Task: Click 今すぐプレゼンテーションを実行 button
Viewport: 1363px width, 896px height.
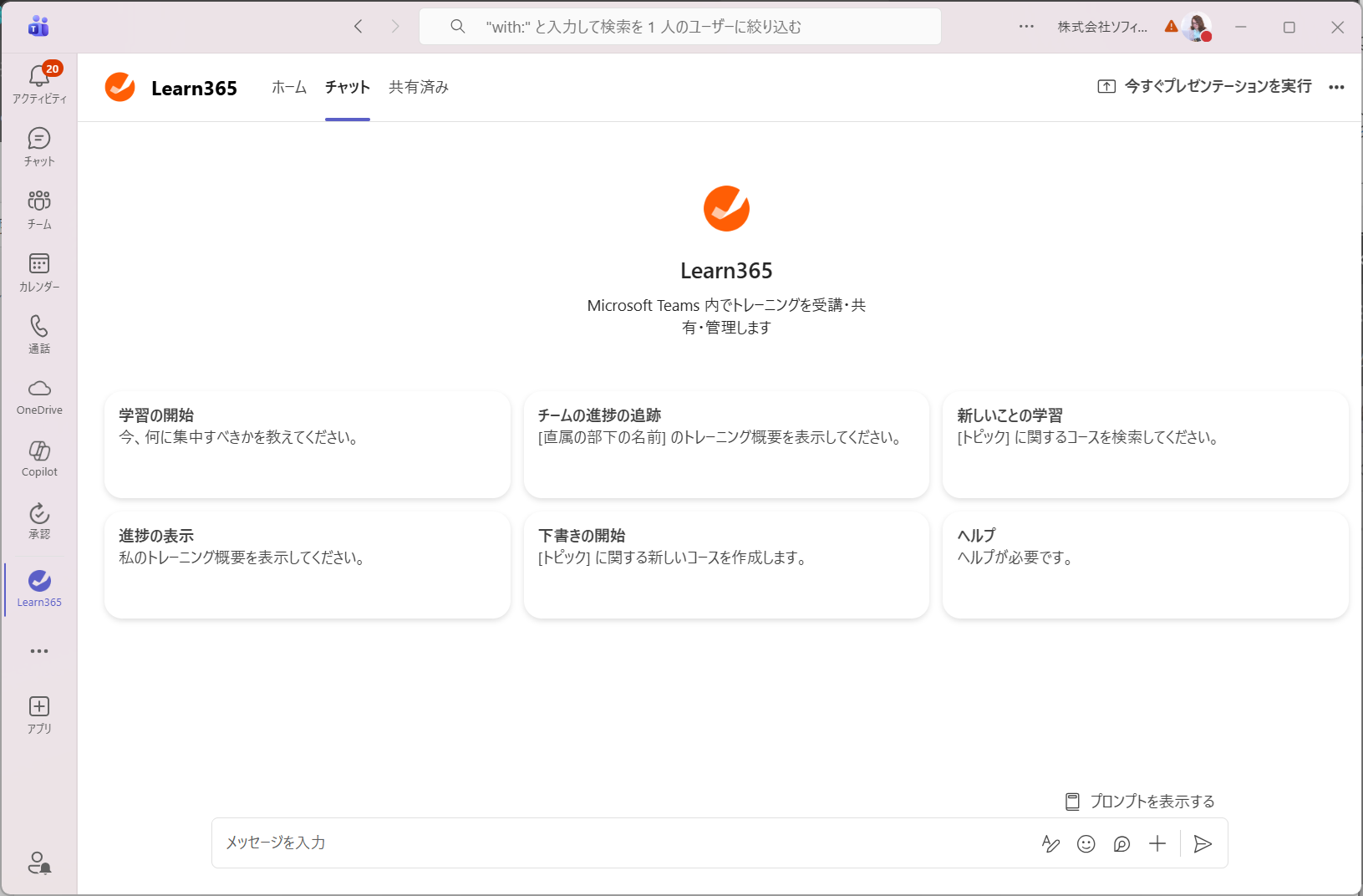Action: click(1204, 86)
